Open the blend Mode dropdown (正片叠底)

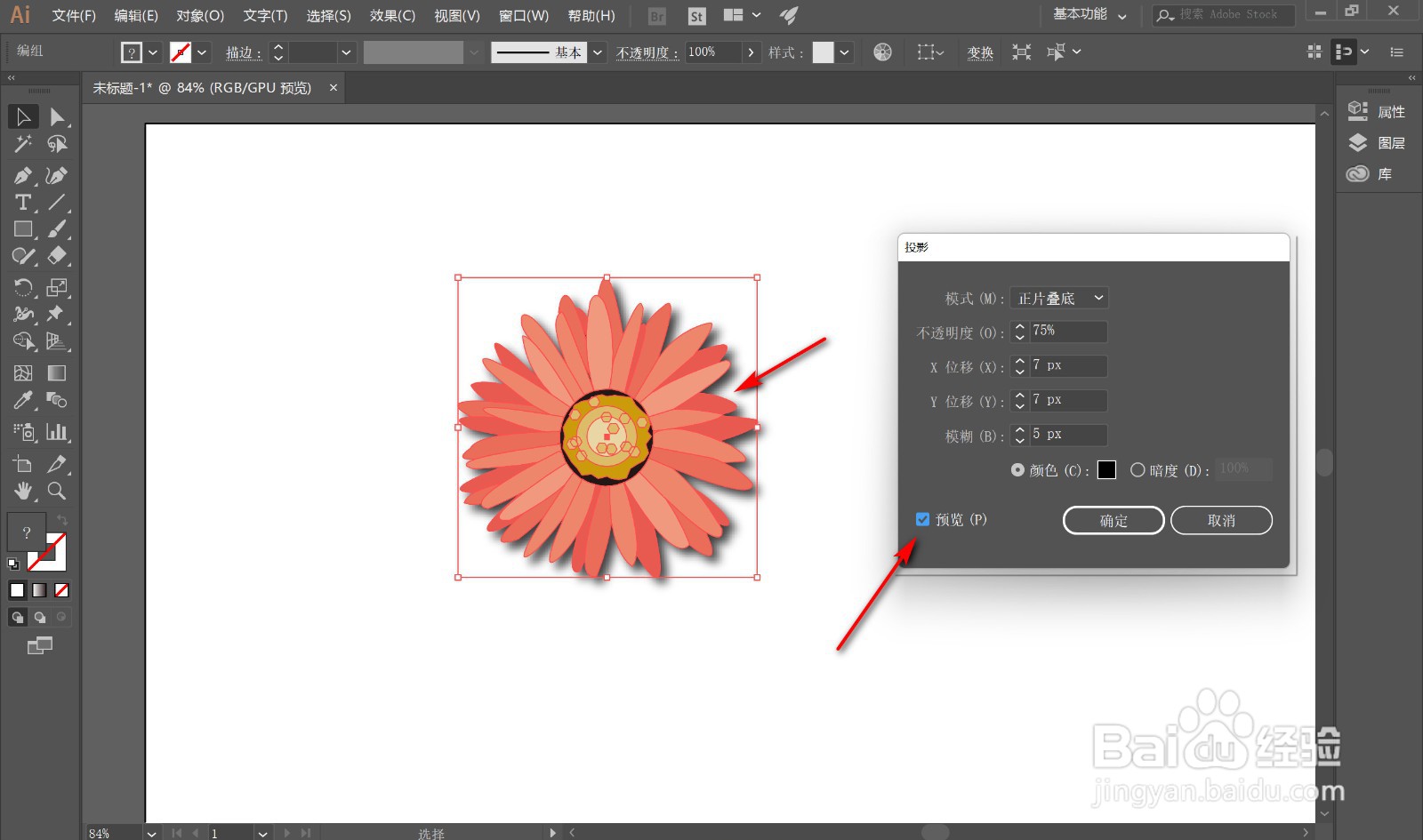pyautogui.click(x=1058, y=298)
